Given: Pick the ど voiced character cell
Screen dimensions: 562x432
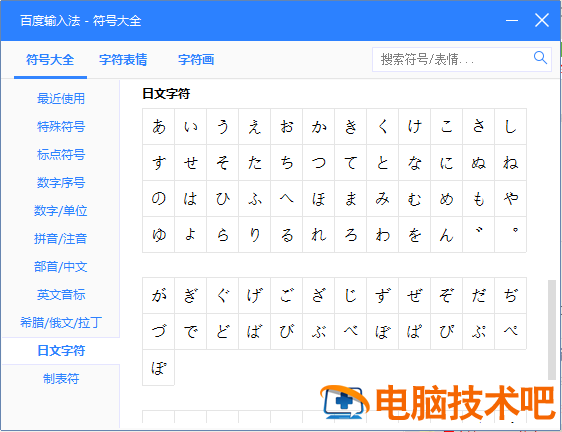Looking at the screenshot, I should [223, 331].
